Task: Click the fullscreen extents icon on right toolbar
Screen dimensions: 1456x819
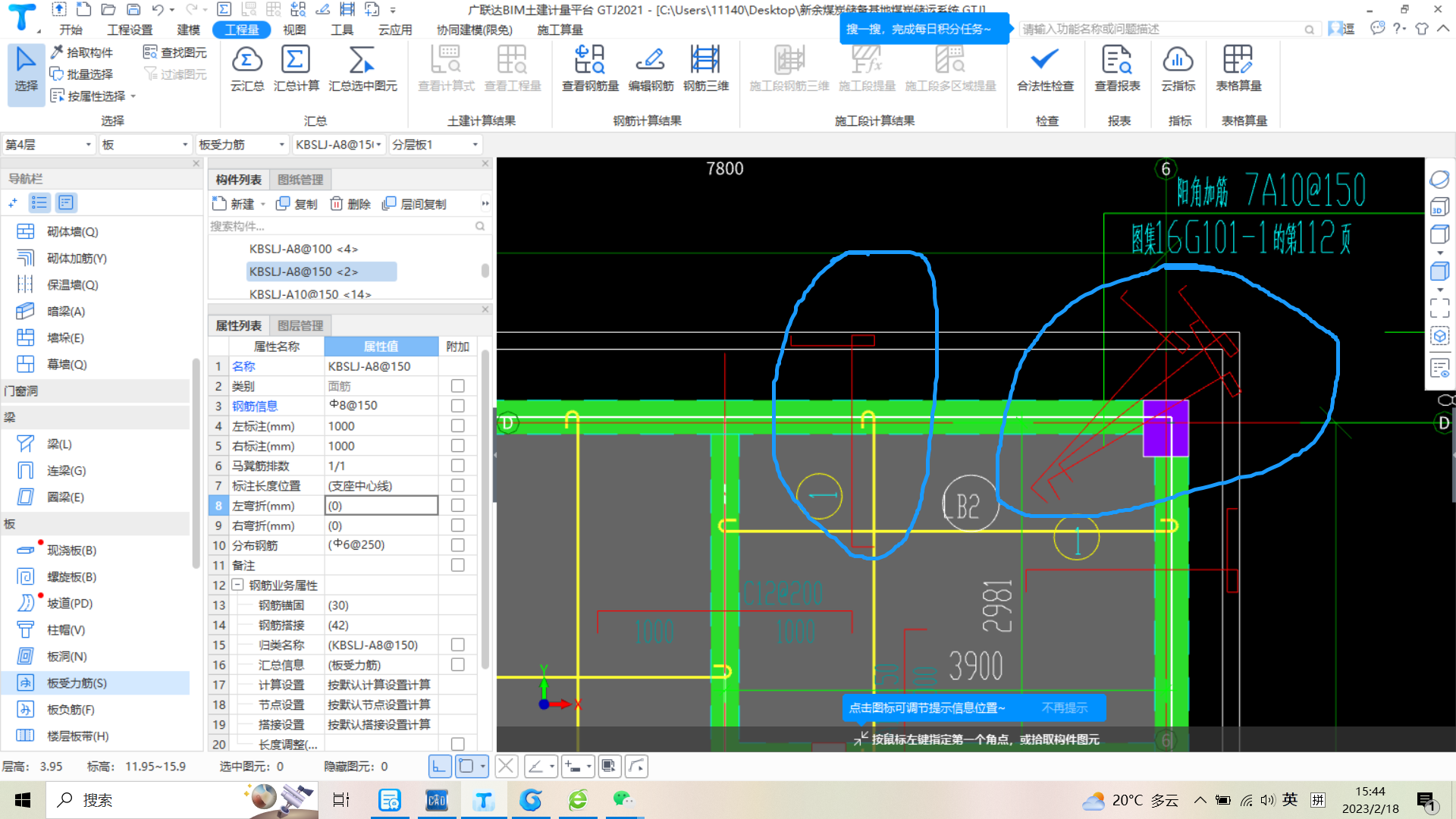Action: pos(1439,308)
